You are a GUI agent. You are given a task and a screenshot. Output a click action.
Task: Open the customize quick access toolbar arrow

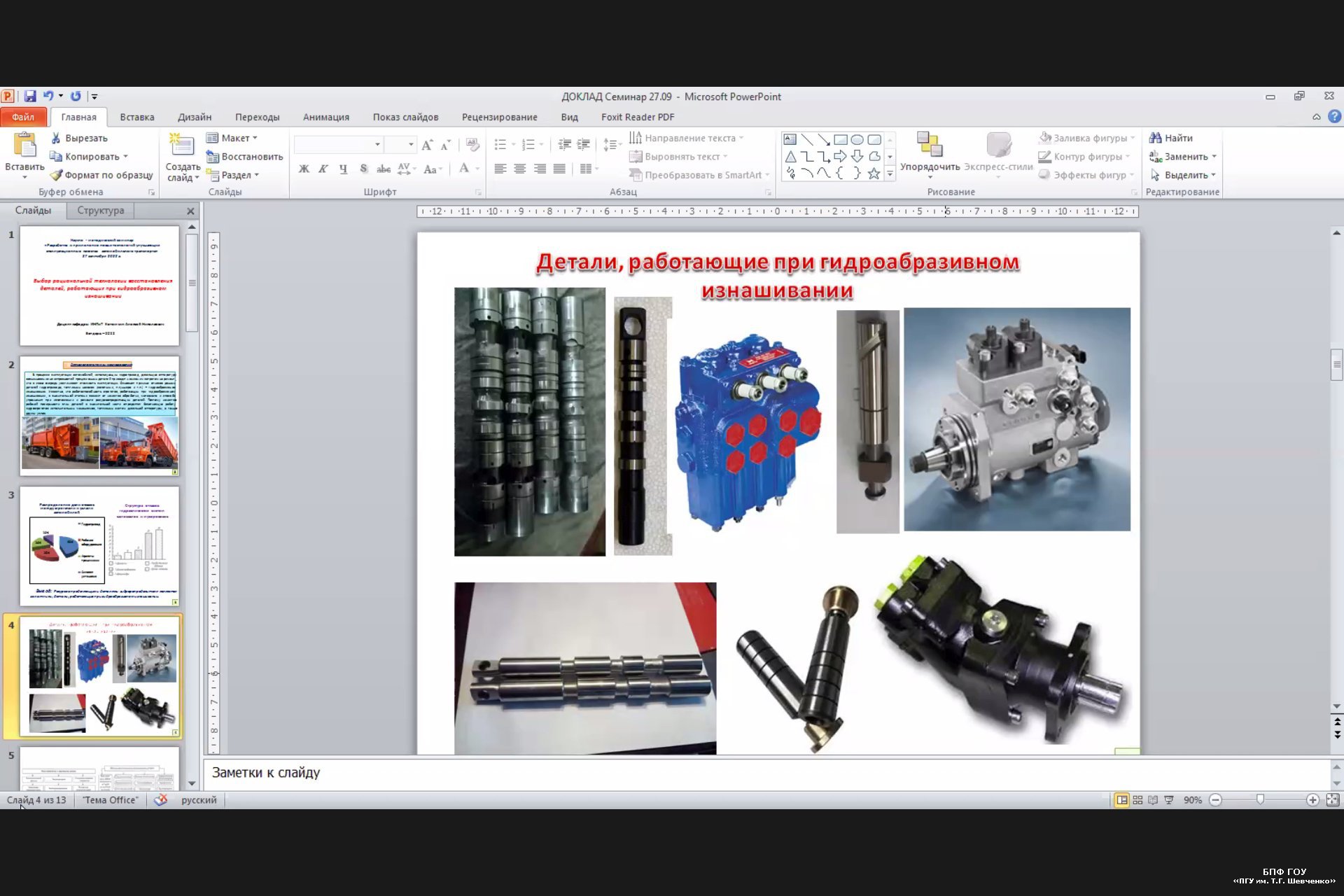94,97
